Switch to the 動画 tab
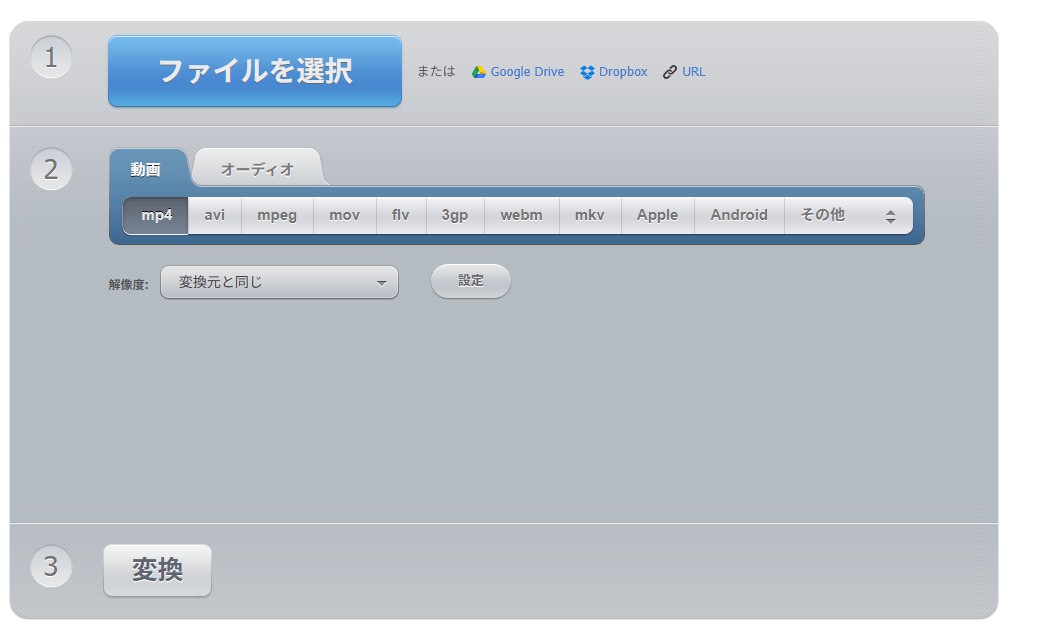The width and height of the screenshot is (1058, 641). coord(146,169)
